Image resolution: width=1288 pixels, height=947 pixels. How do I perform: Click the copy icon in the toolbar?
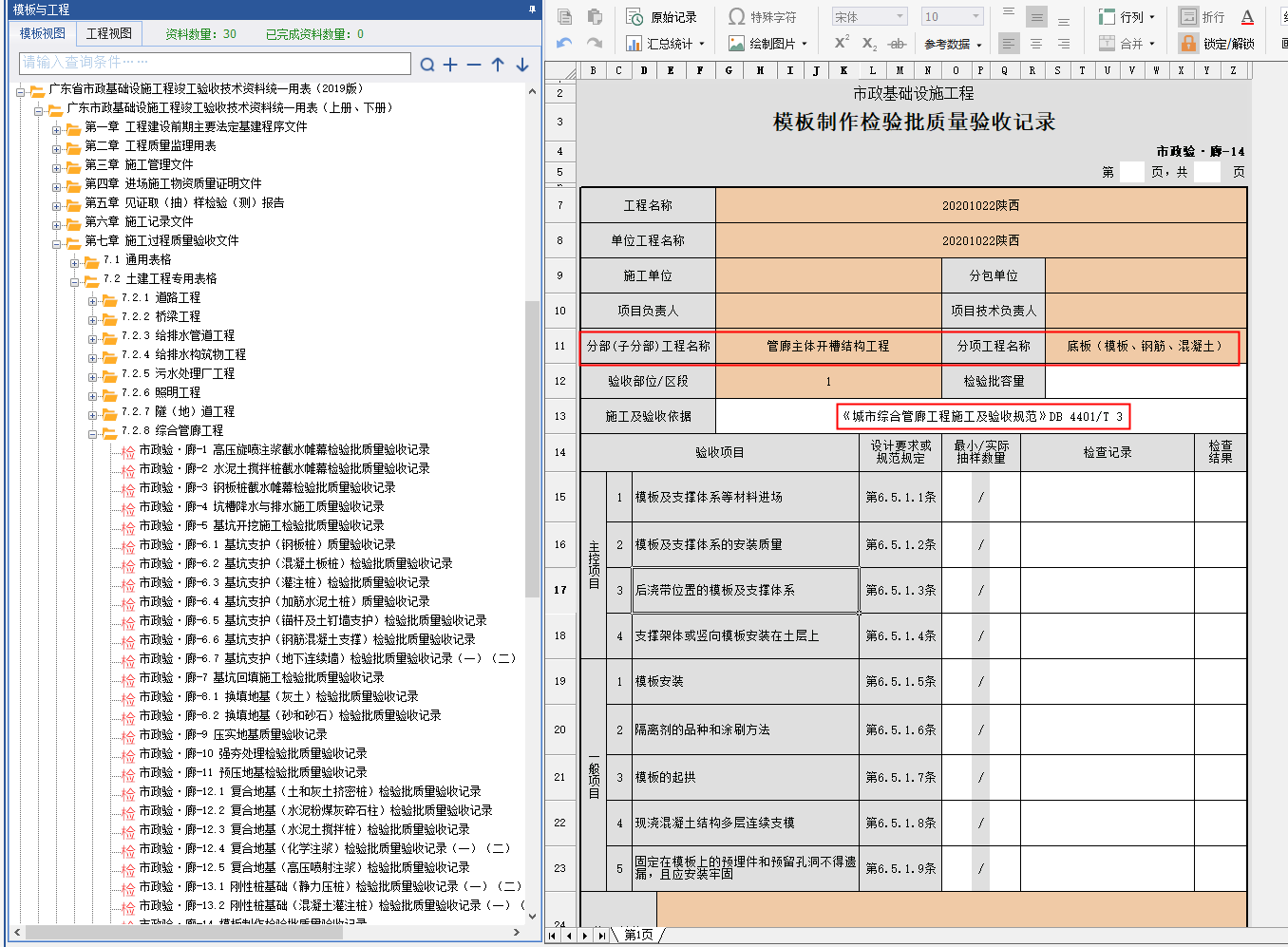[564, 16]
